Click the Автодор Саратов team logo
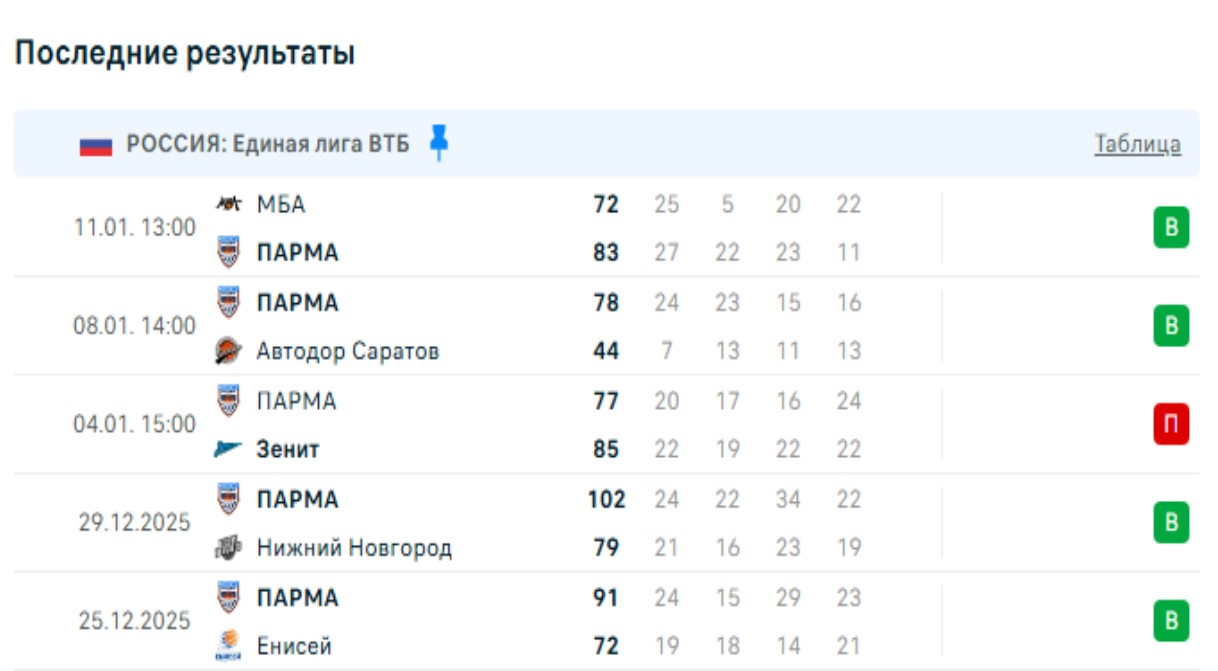Screen dimensions: 1218x671 pos(229,351)
